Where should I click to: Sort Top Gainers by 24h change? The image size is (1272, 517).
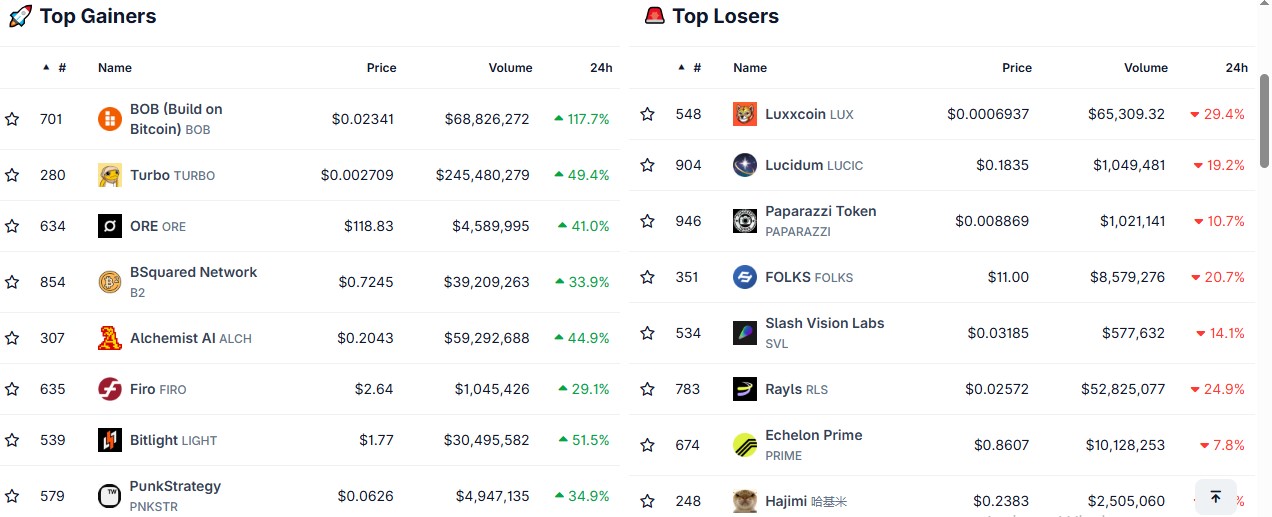(x=601, y=68)
